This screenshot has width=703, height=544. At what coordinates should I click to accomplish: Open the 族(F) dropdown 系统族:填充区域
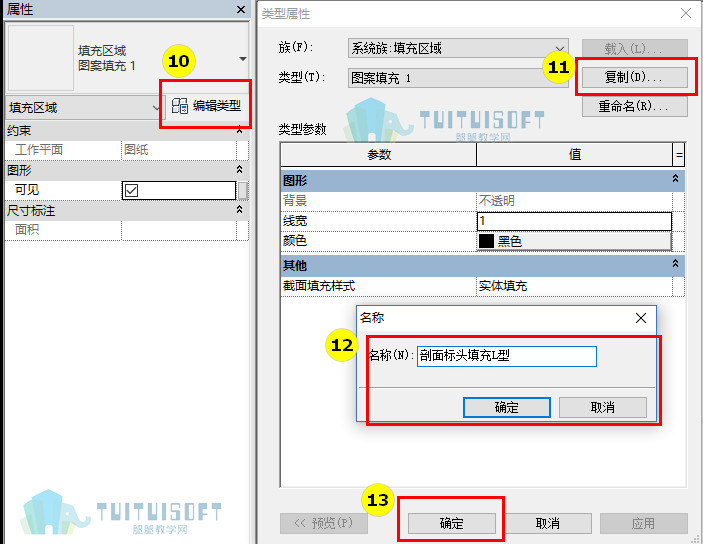[x=458, y=48]
